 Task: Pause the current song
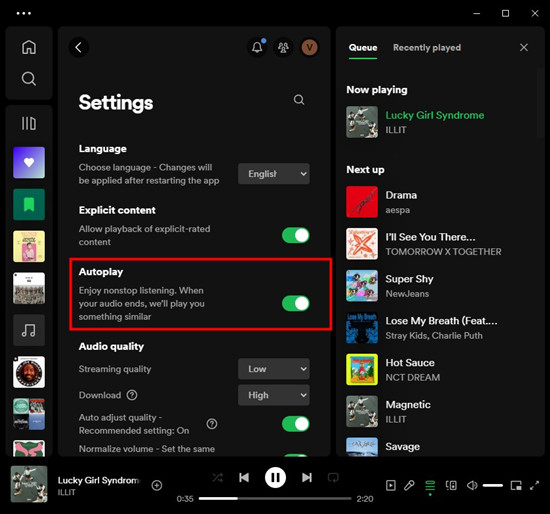tap(275, 478)
